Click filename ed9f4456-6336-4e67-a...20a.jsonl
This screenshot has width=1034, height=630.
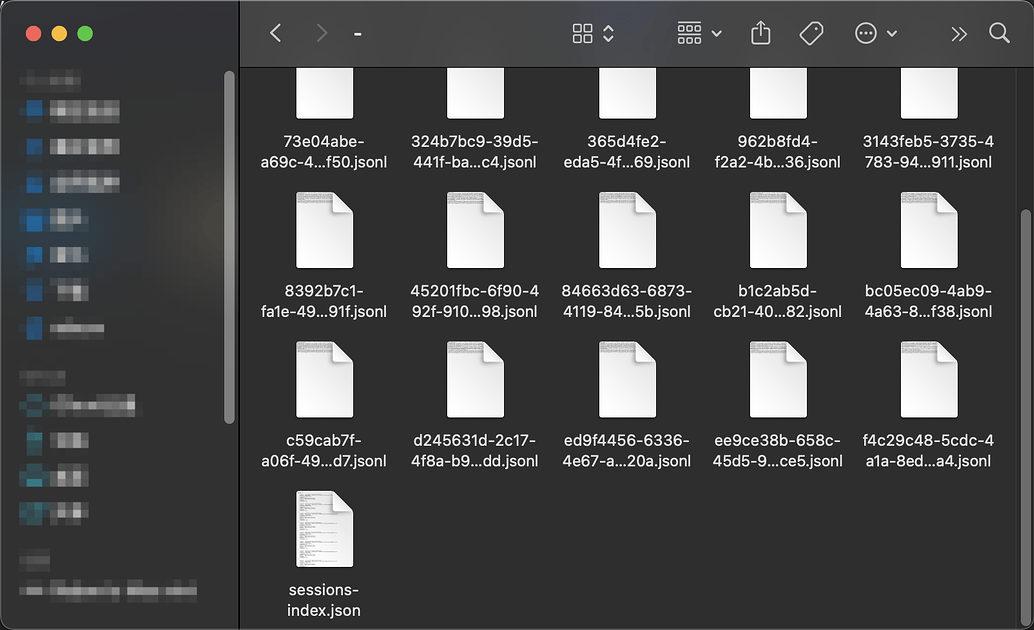pyautogui.click(x=627, y=451)
